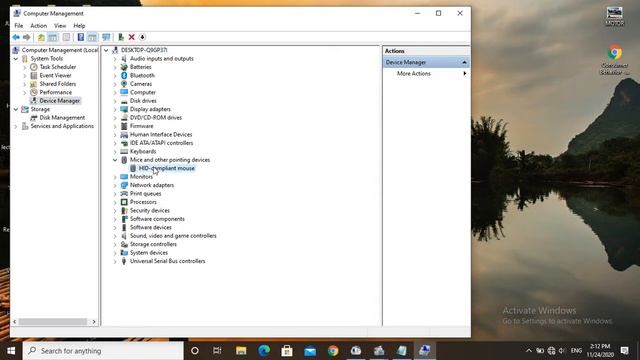Click the Firmware category icon
Screen dimensions: 640x360
[x=124, y=126]
